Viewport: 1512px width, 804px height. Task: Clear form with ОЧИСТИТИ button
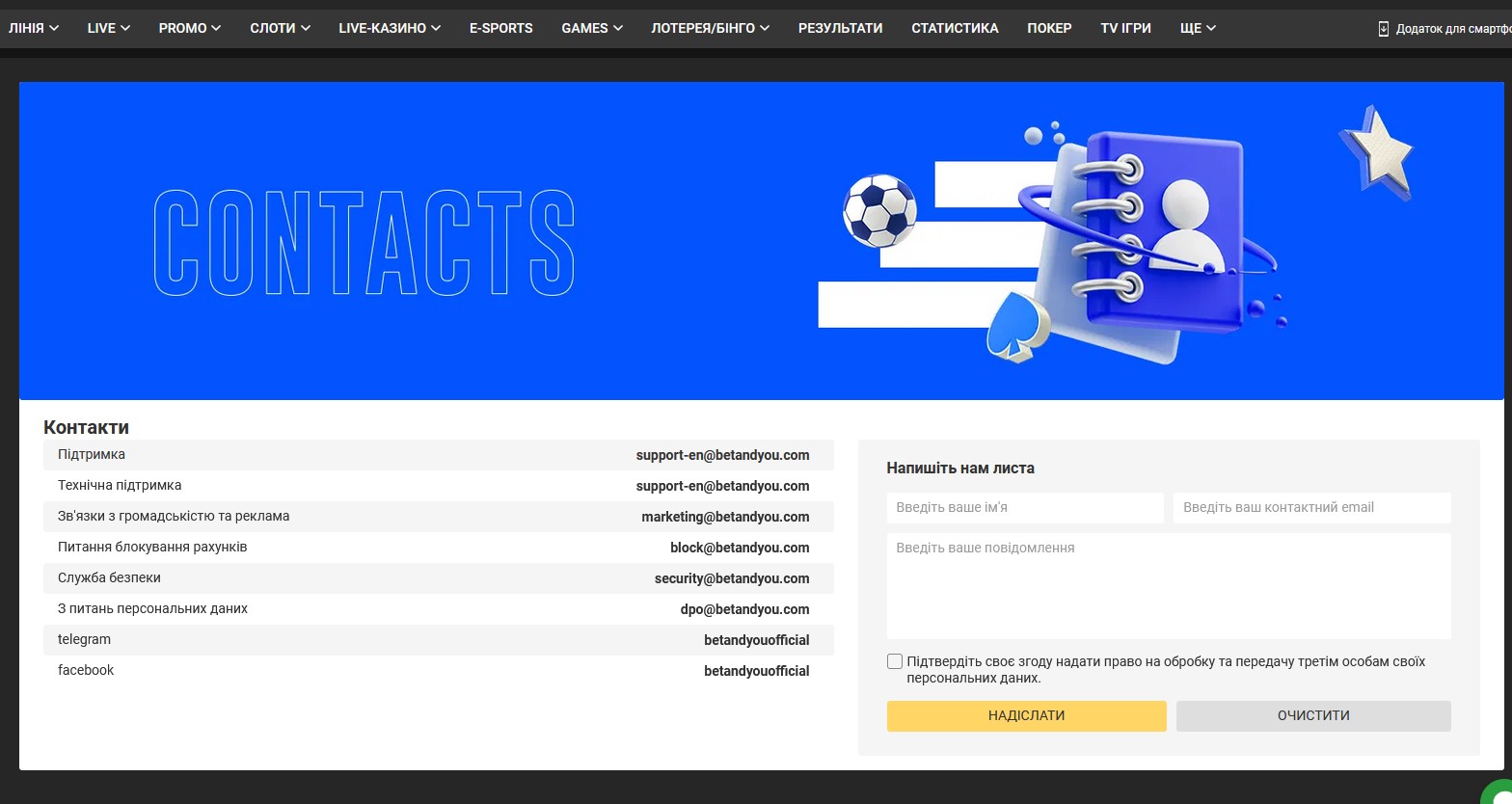[x=1313, y=715]
